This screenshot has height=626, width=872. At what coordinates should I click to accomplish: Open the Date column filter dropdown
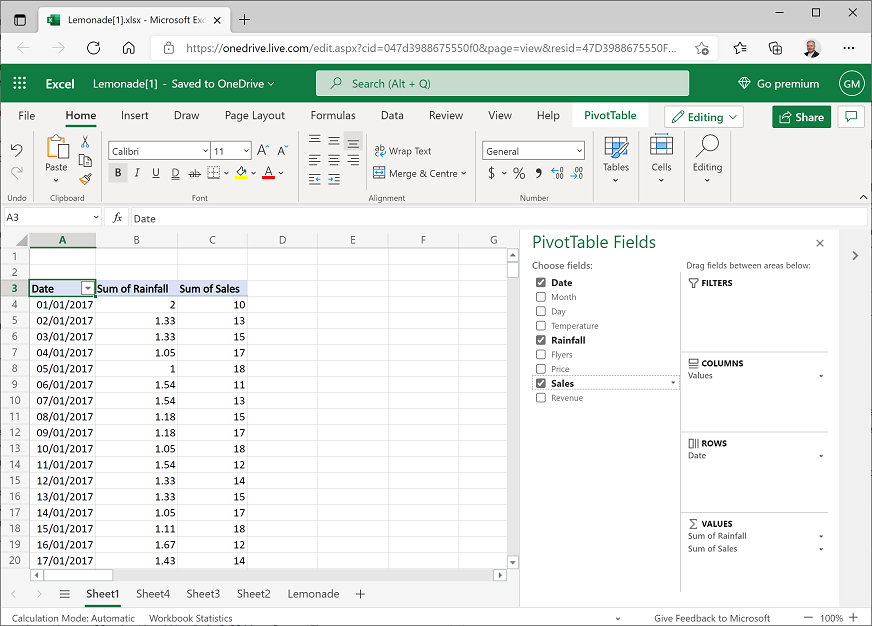click(87, 288)
